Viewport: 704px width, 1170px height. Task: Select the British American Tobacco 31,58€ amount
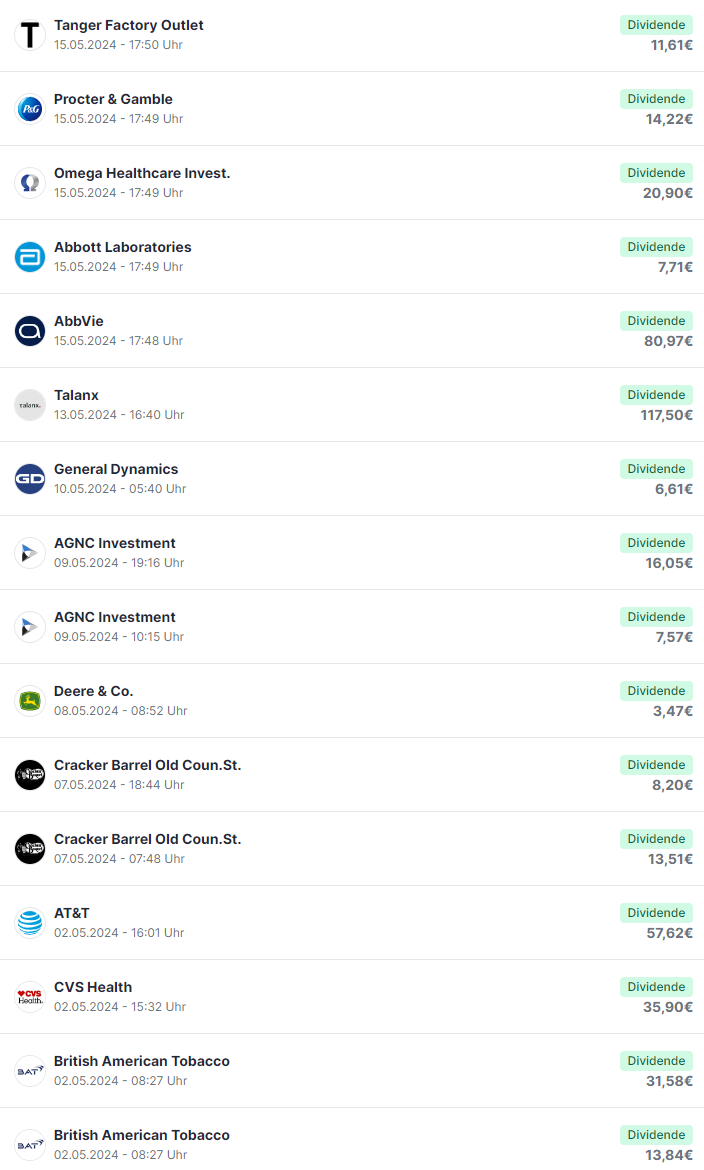(669, 1081)
